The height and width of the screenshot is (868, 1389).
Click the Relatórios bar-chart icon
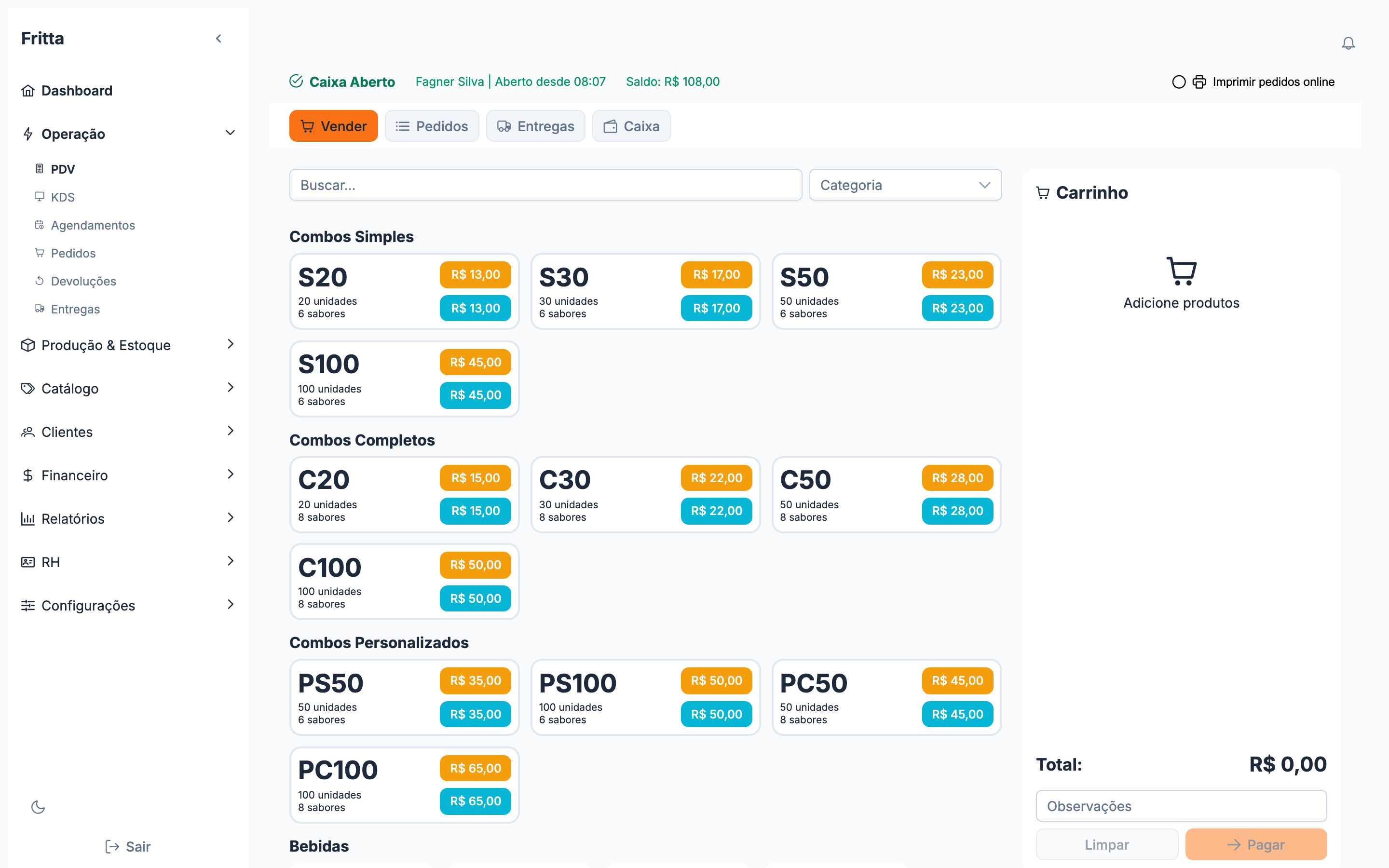[27, 519]
